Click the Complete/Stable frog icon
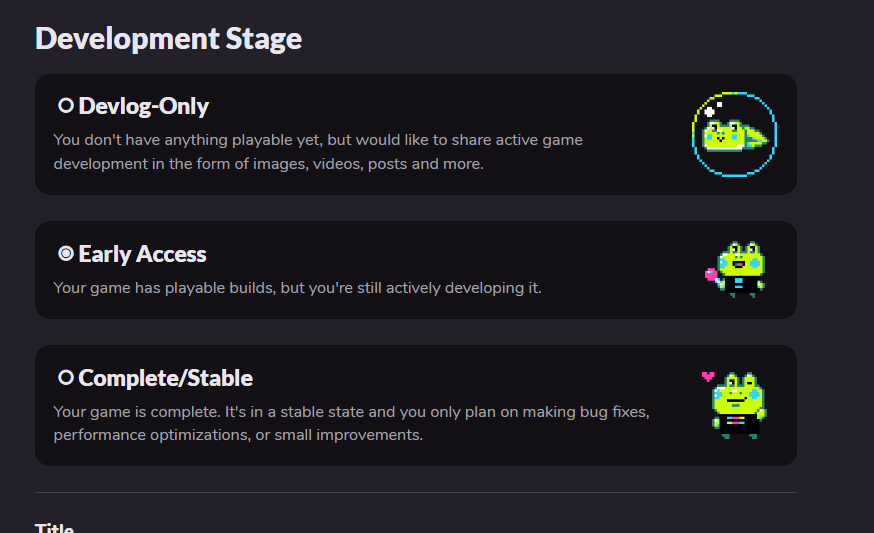The height and width of the screenshot is (533, 874). pyautogui.click(x=739, y=404)
